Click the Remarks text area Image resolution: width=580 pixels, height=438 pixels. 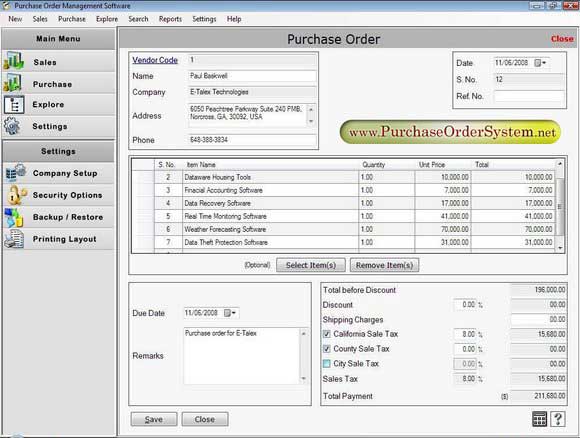(242, 356)
